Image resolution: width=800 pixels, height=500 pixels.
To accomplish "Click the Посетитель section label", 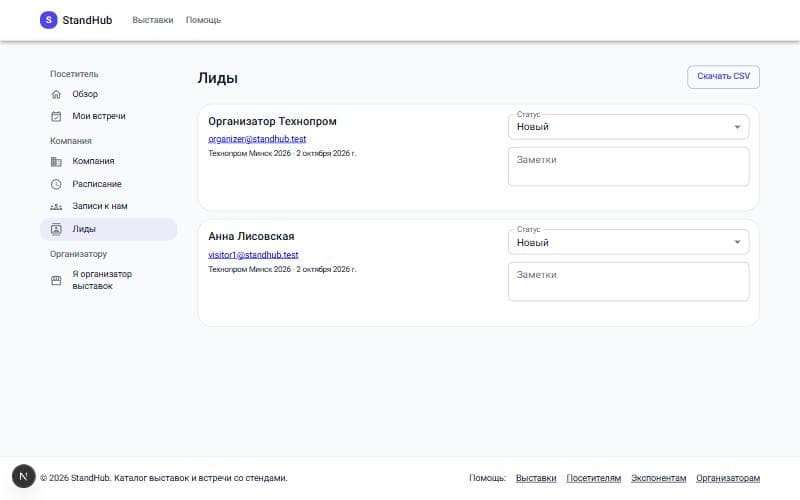I will click(74, 74).
